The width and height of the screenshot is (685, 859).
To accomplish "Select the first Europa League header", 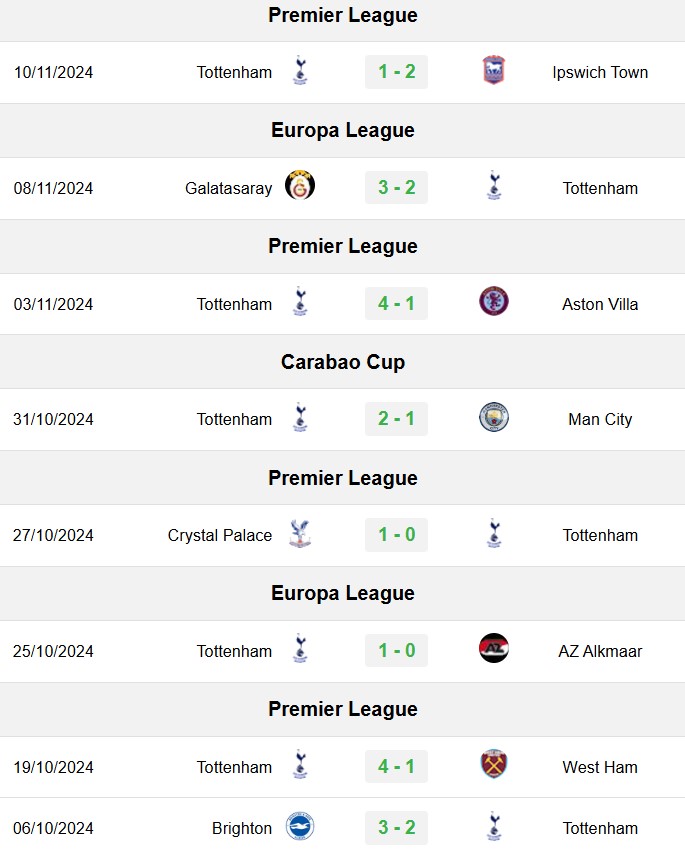I will click(342, 130).
